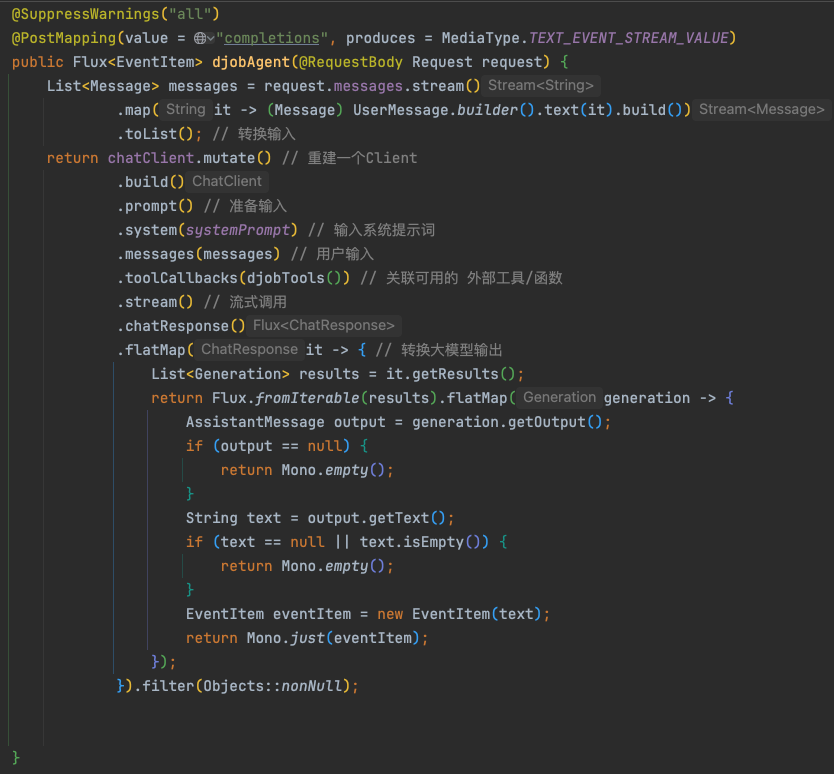Click the Stream<String> inlay type hint

tap(541, 86)
